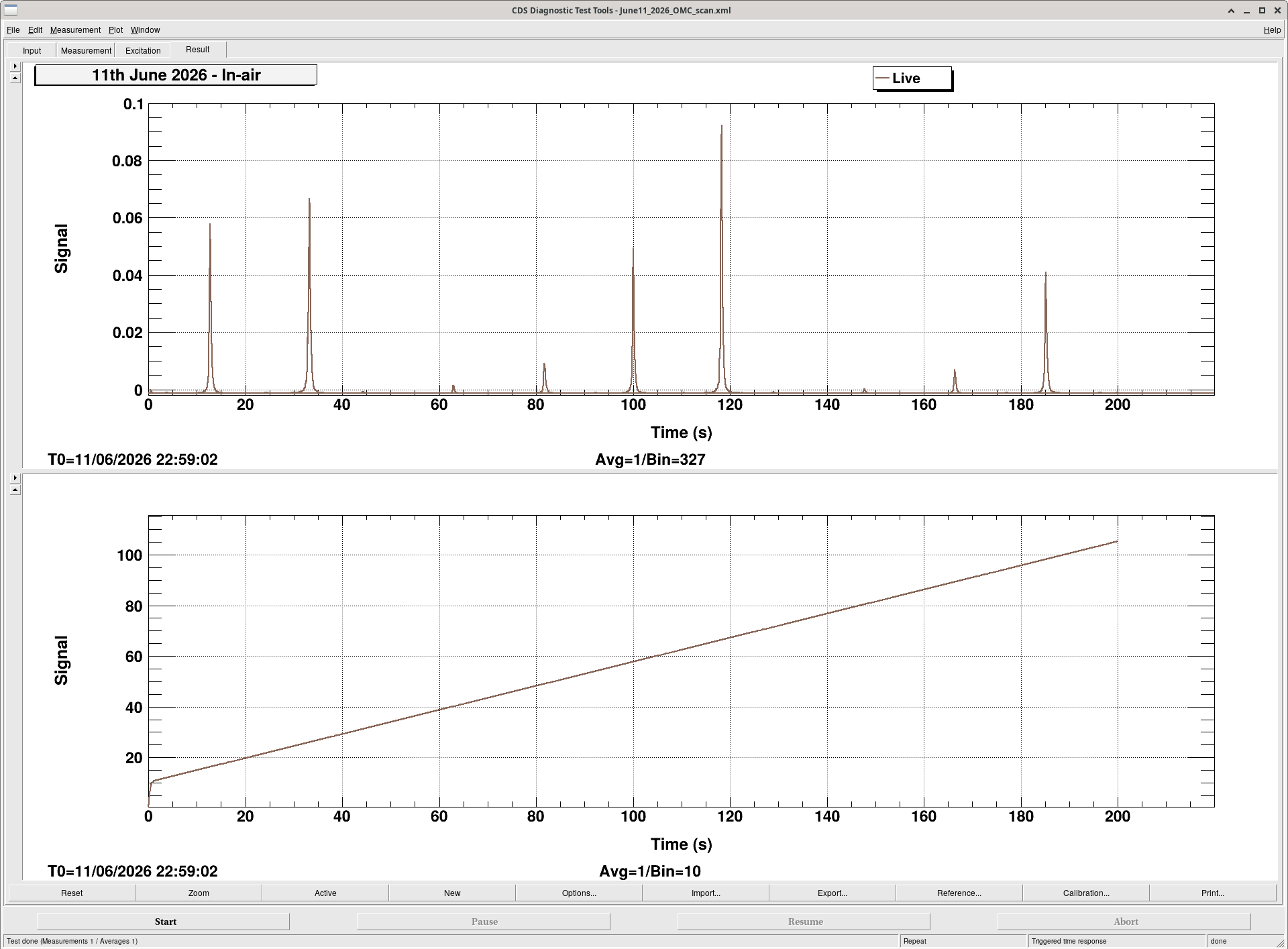Click the right-arrow expander beside the ramp plot
The height and width of the screenshot is (949, 1288).
tap(15, 478)
